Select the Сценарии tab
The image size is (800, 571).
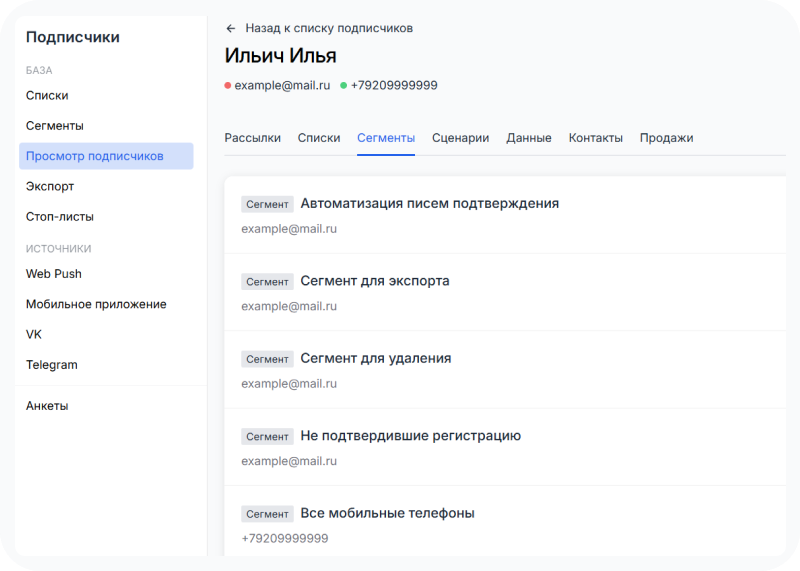coord(460,138)
